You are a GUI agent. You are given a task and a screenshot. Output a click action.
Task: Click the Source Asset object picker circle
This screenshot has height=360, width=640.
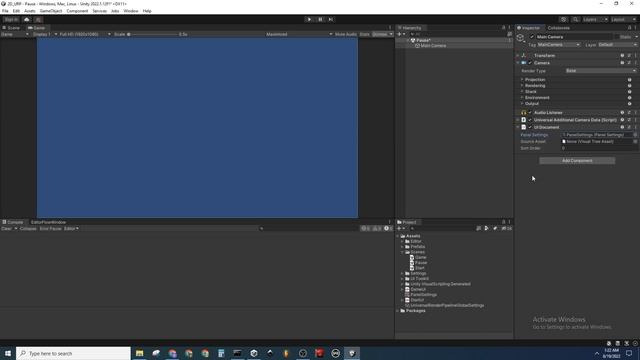pyautogui.click(x=635, y=142)
